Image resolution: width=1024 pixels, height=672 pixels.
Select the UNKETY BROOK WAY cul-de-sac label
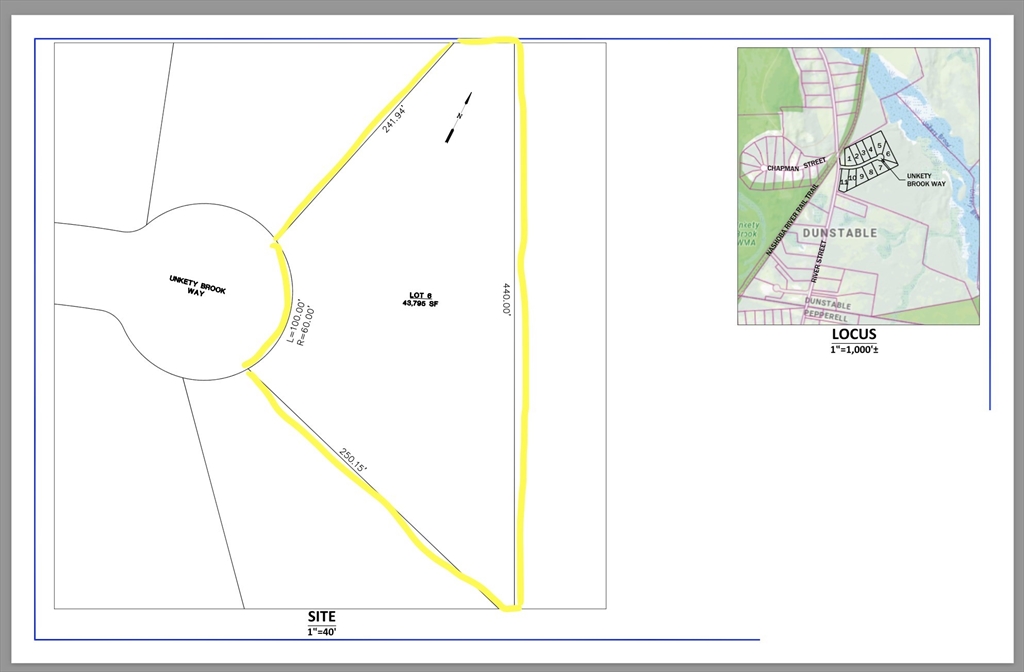pos(198,287)
